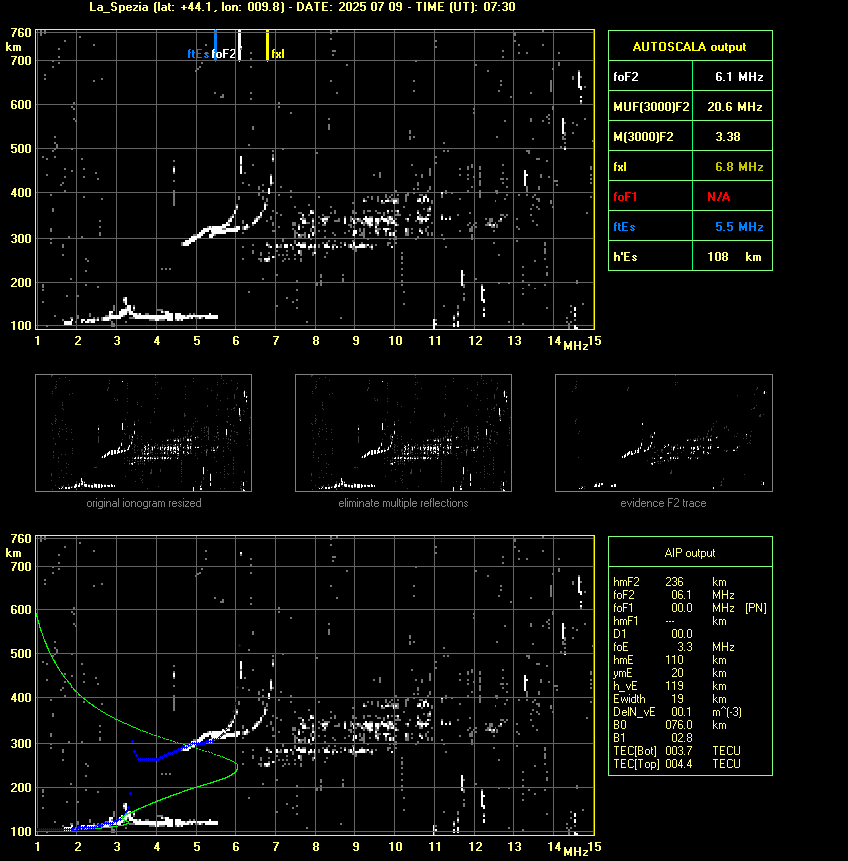848x861 pixels.
Task: Click the yellow fxI marker label
Action: coord(278,54)
